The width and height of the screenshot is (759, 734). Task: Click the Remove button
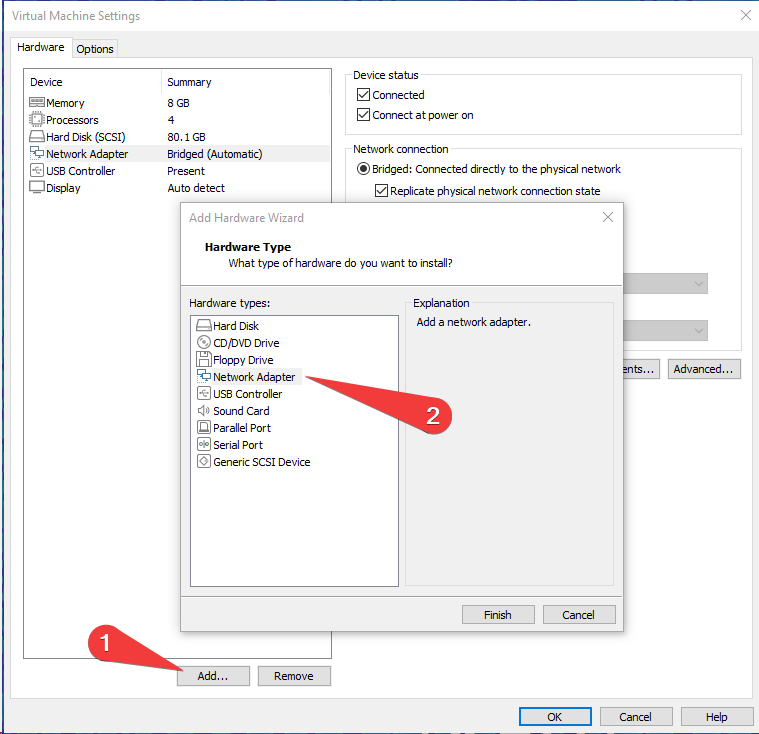[294, 676]
